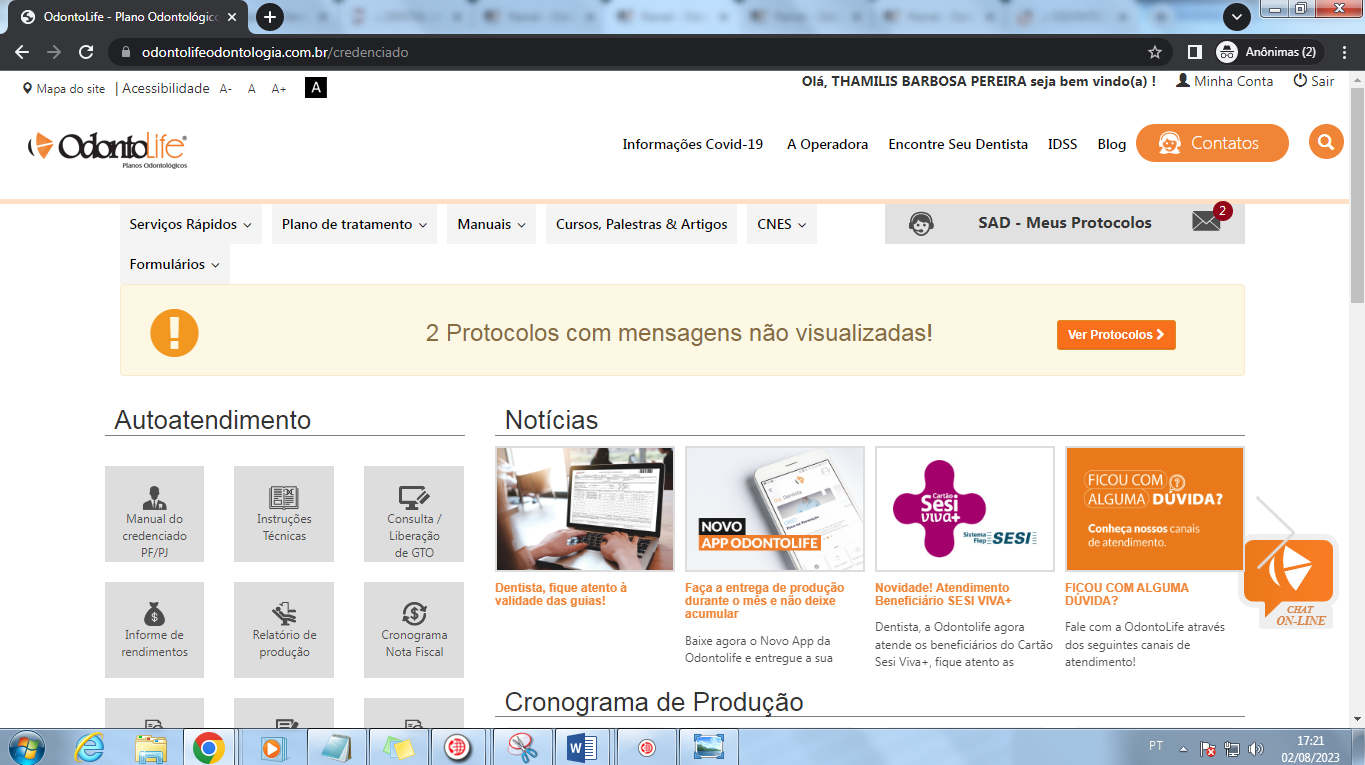1365x765 pixels.
Task: Open the Cronograma Nota Fiscal tile
Action: (414, 630)
